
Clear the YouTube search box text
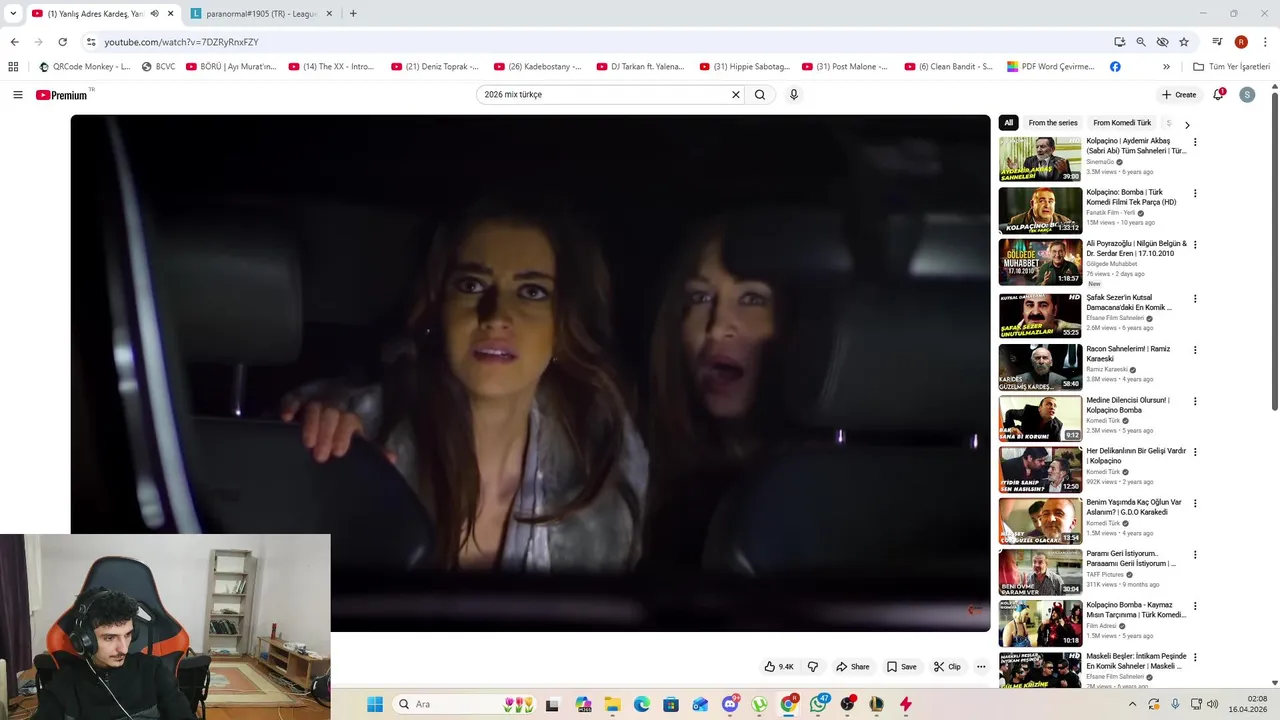point(736,95)
